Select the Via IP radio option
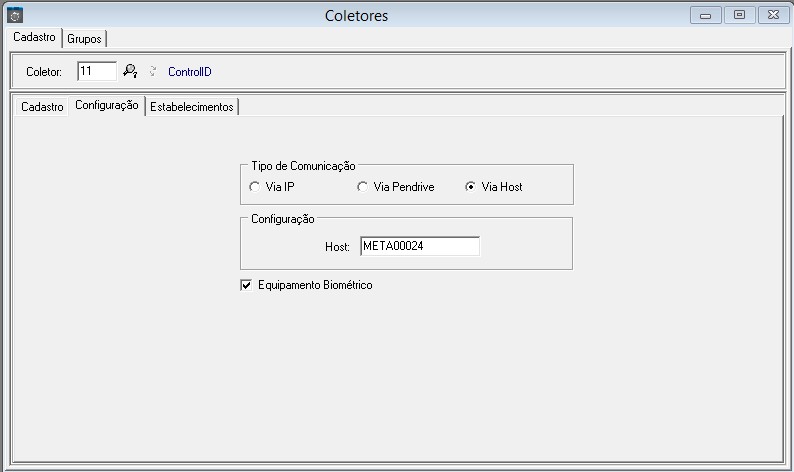 pyautogui.click(x=254, y=187)
